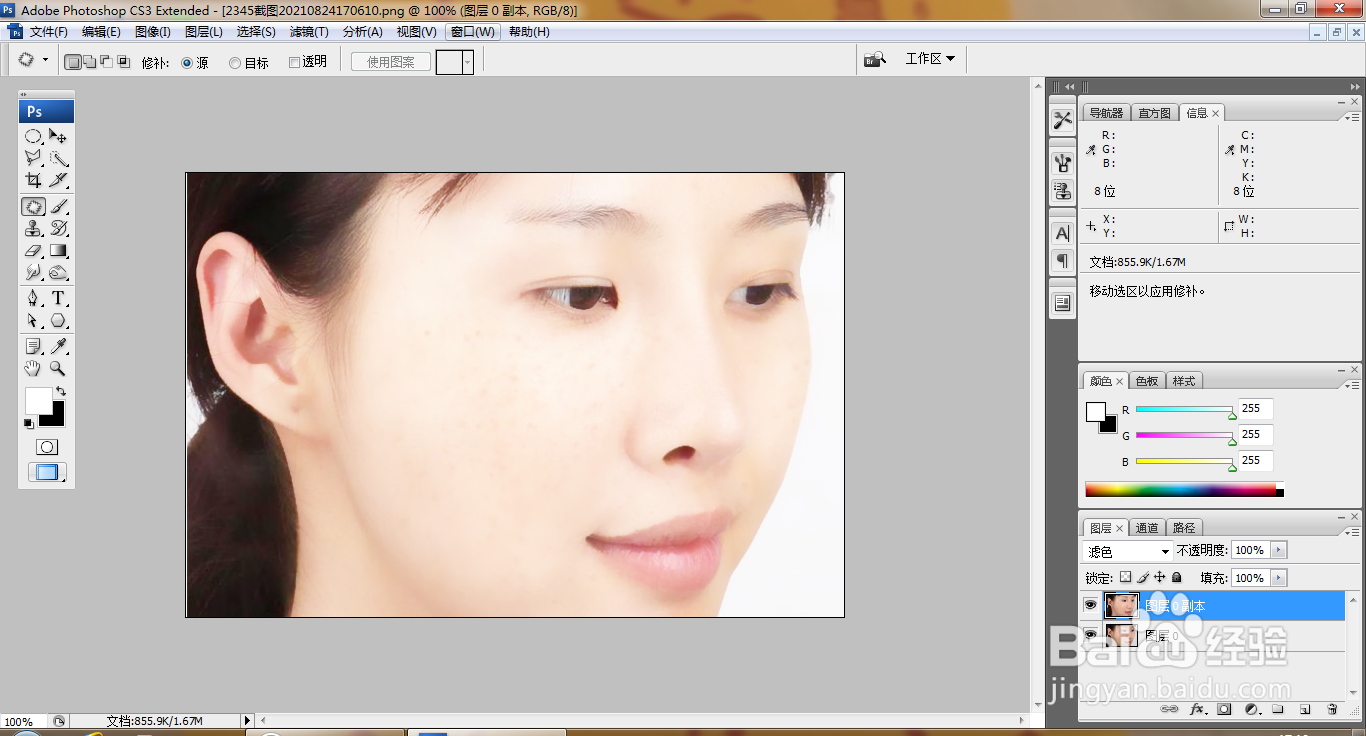Select the Sponge tool
This screenshot has height=736, width=1366.
pos(58,272)
